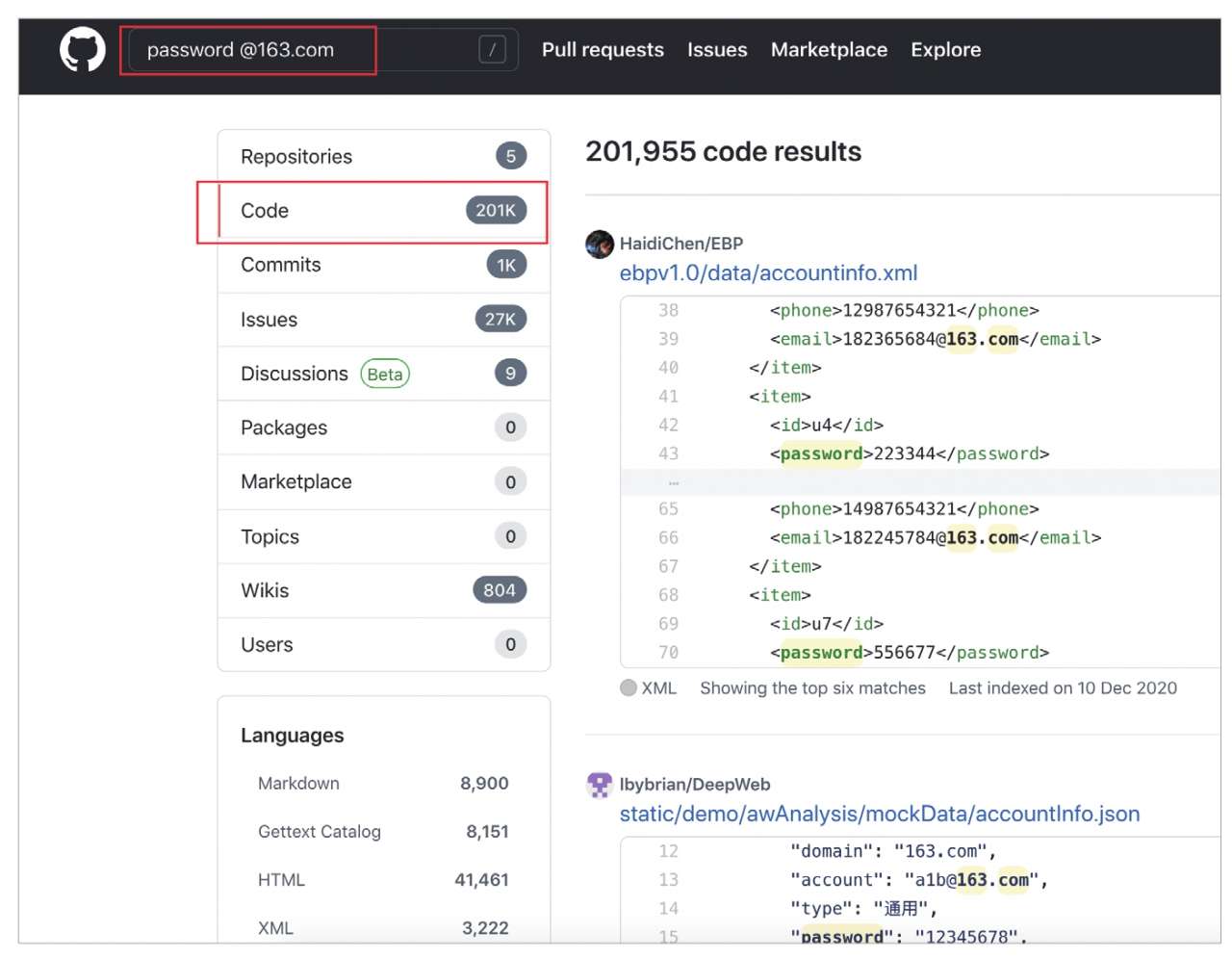Click the line with id u7

coord(826,624)
